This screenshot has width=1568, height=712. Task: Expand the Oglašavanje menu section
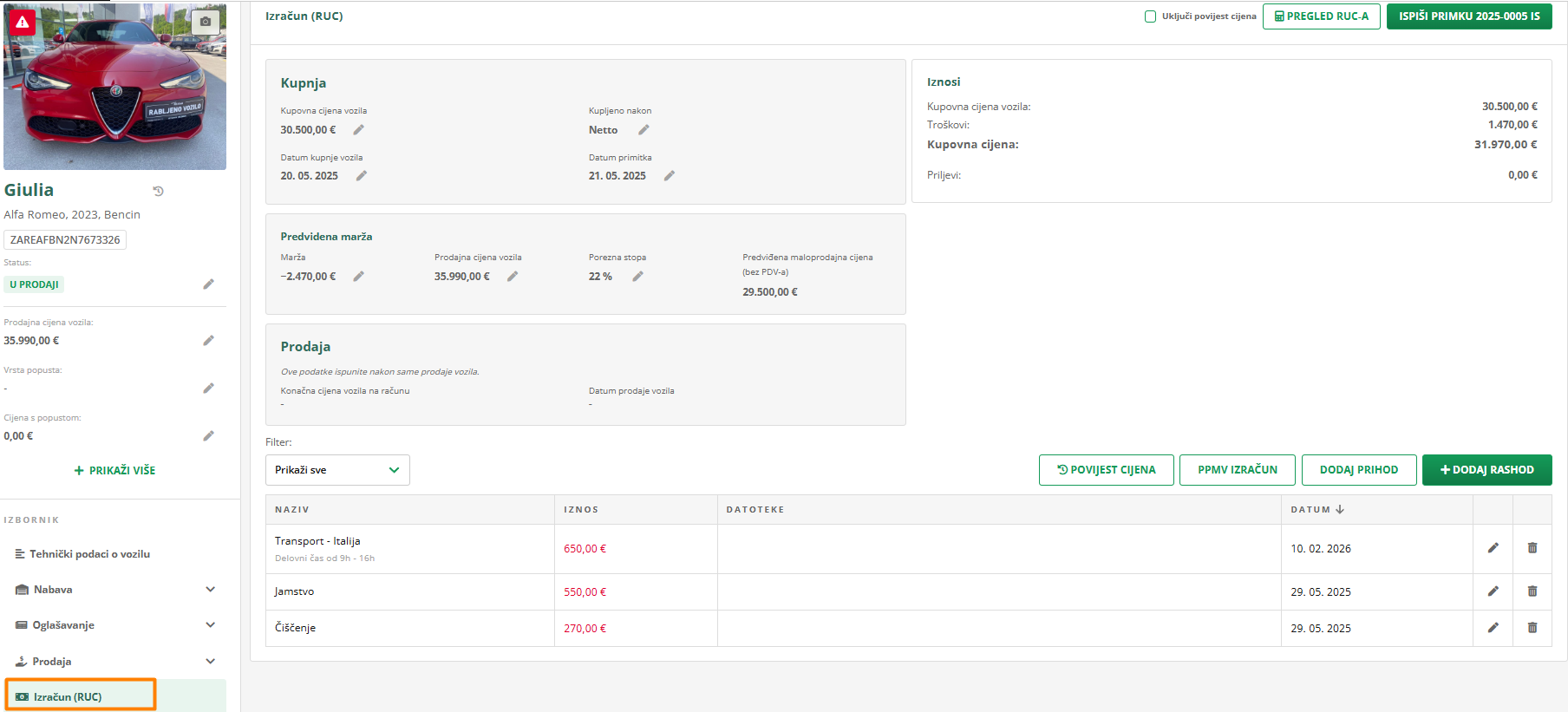[x=210, y=625]
